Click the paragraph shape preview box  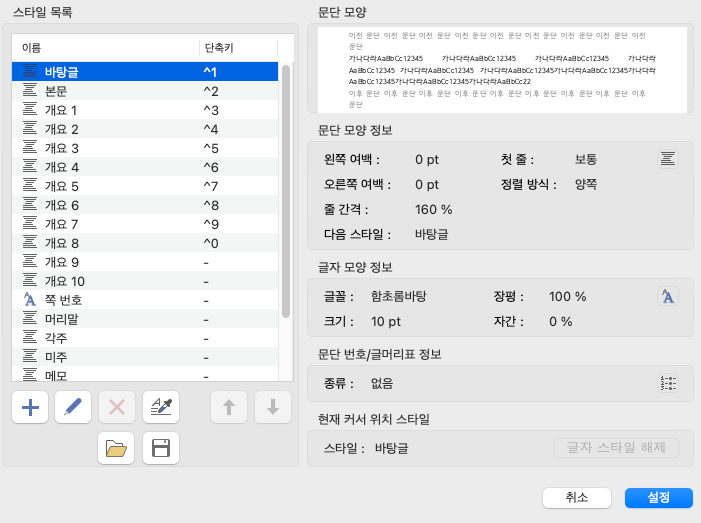(502, 70)
